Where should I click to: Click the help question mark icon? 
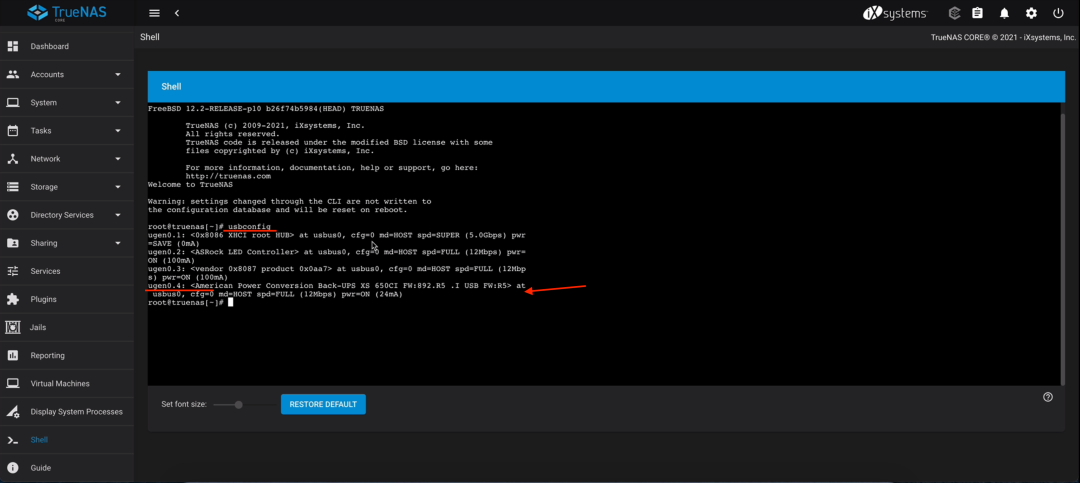coord(1048,397)
